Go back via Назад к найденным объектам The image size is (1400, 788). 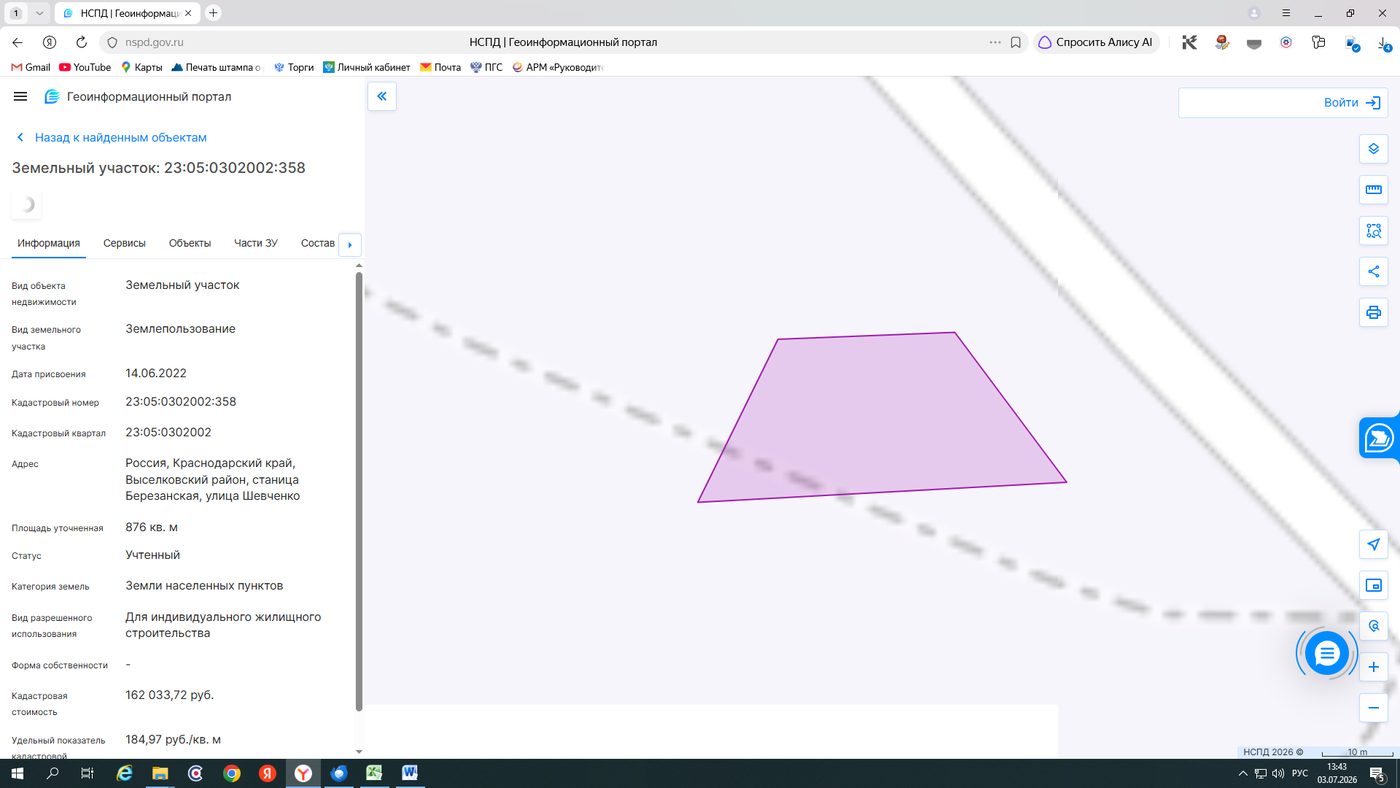(x=111, y=138)
